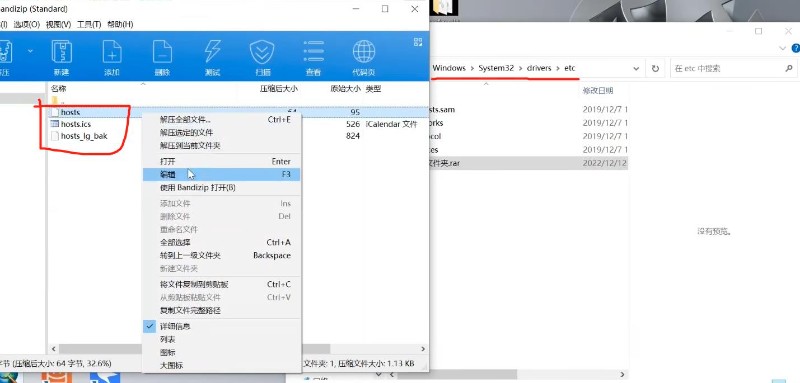Choose 打开 (Enter) in context menu
Viewport: 800px width, 383px height.
pos(221,161)
